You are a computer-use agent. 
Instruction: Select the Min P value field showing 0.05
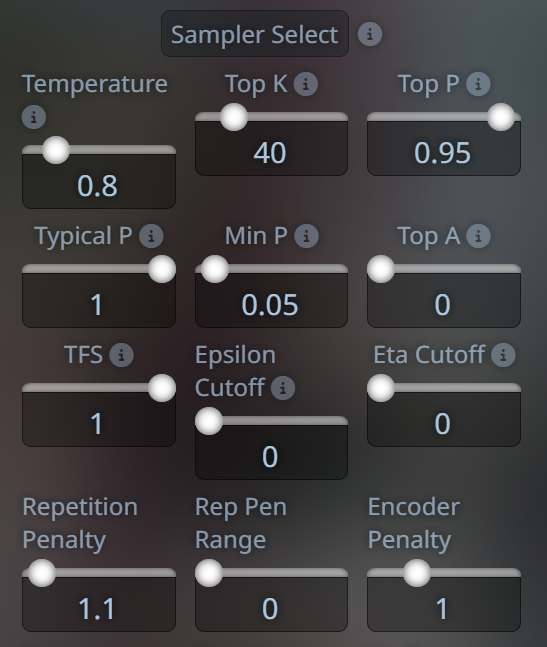(x=271, y=301)
